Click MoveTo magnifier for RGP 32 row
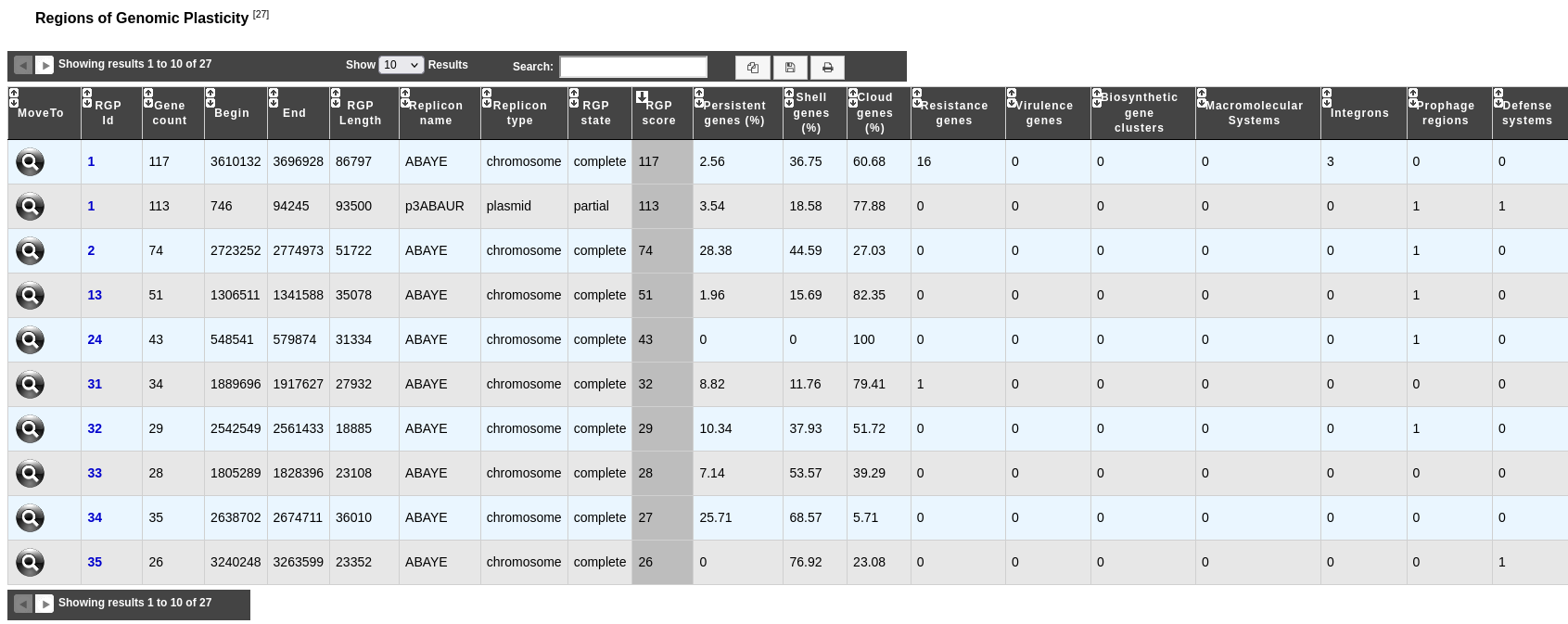The height and width of the screenshot is (624, 1568). [x=30, y=429]
